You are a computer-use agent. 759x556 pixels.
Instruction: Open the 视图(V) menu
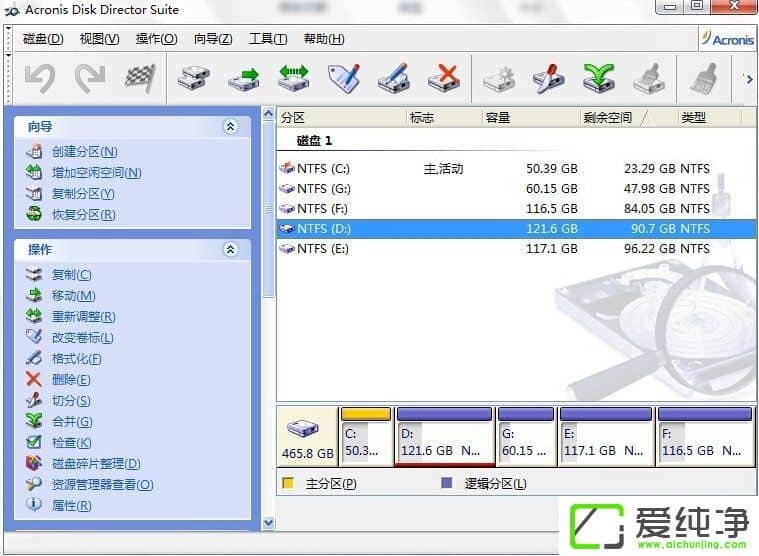point(99,39)
